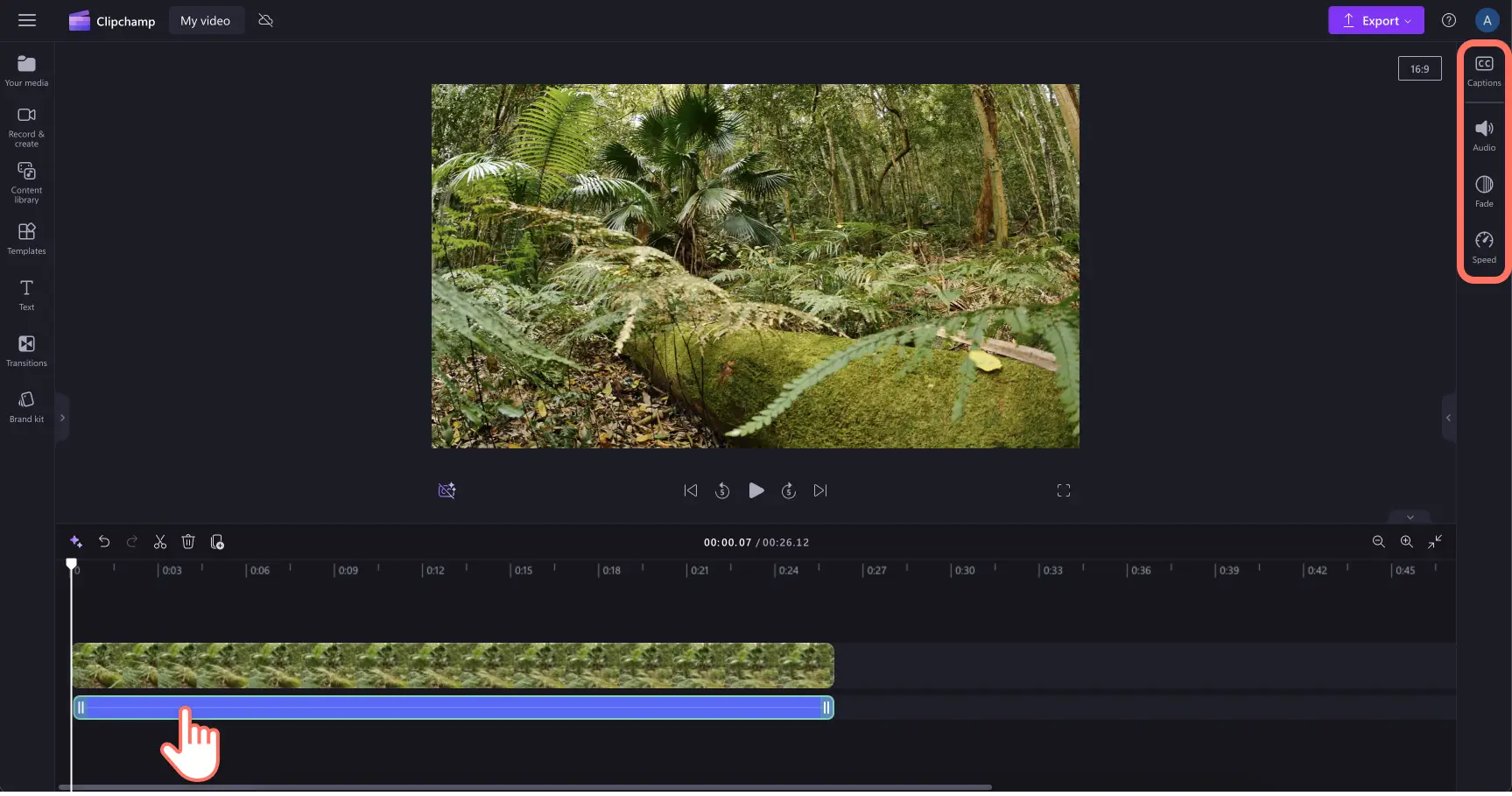Click the Clipchamp logo
Screen dimensions: 1512x796
tap(112, 21)
